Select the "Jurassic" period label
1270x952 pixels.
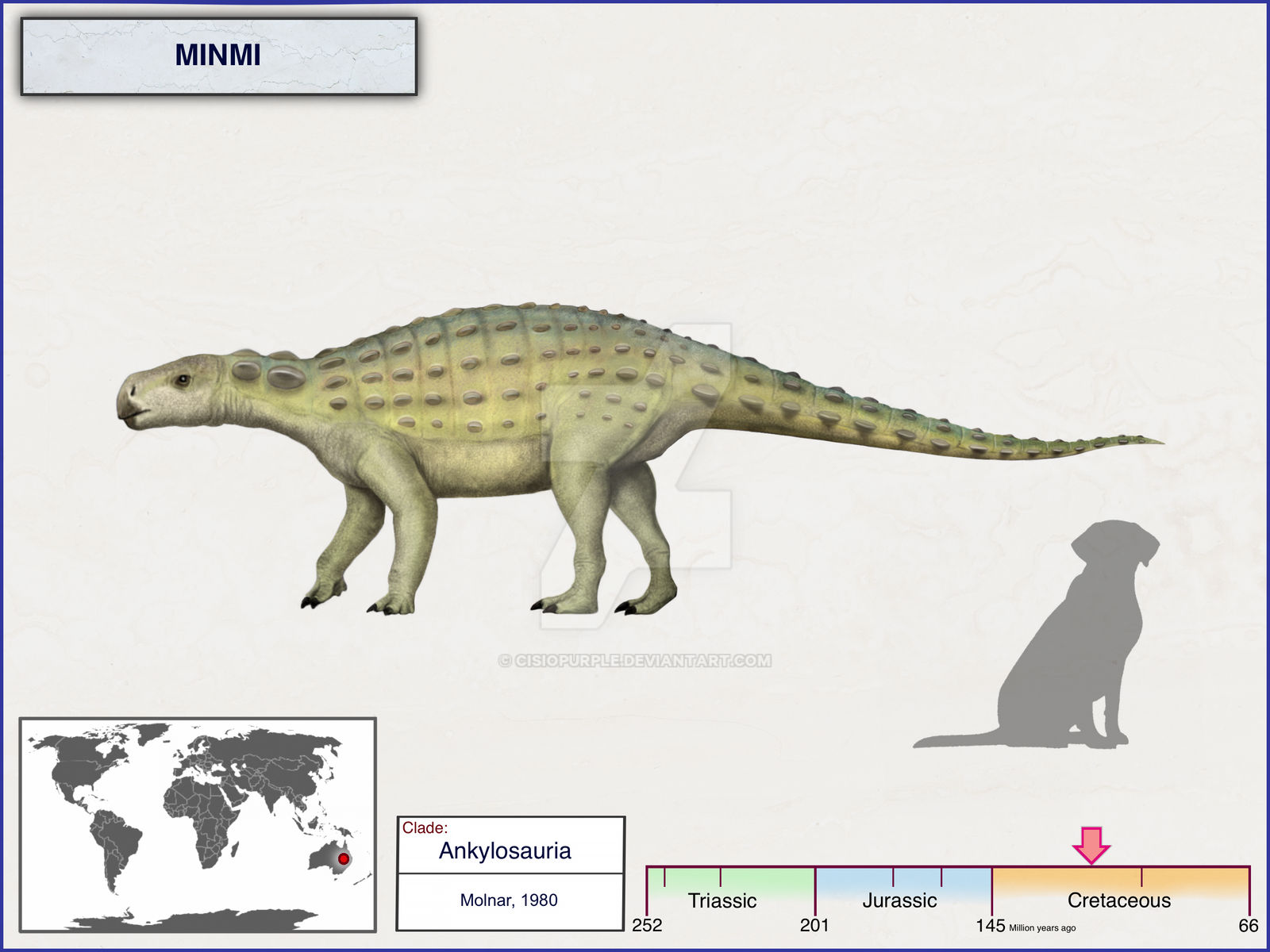pyautogui.click(x=899, y=900)
